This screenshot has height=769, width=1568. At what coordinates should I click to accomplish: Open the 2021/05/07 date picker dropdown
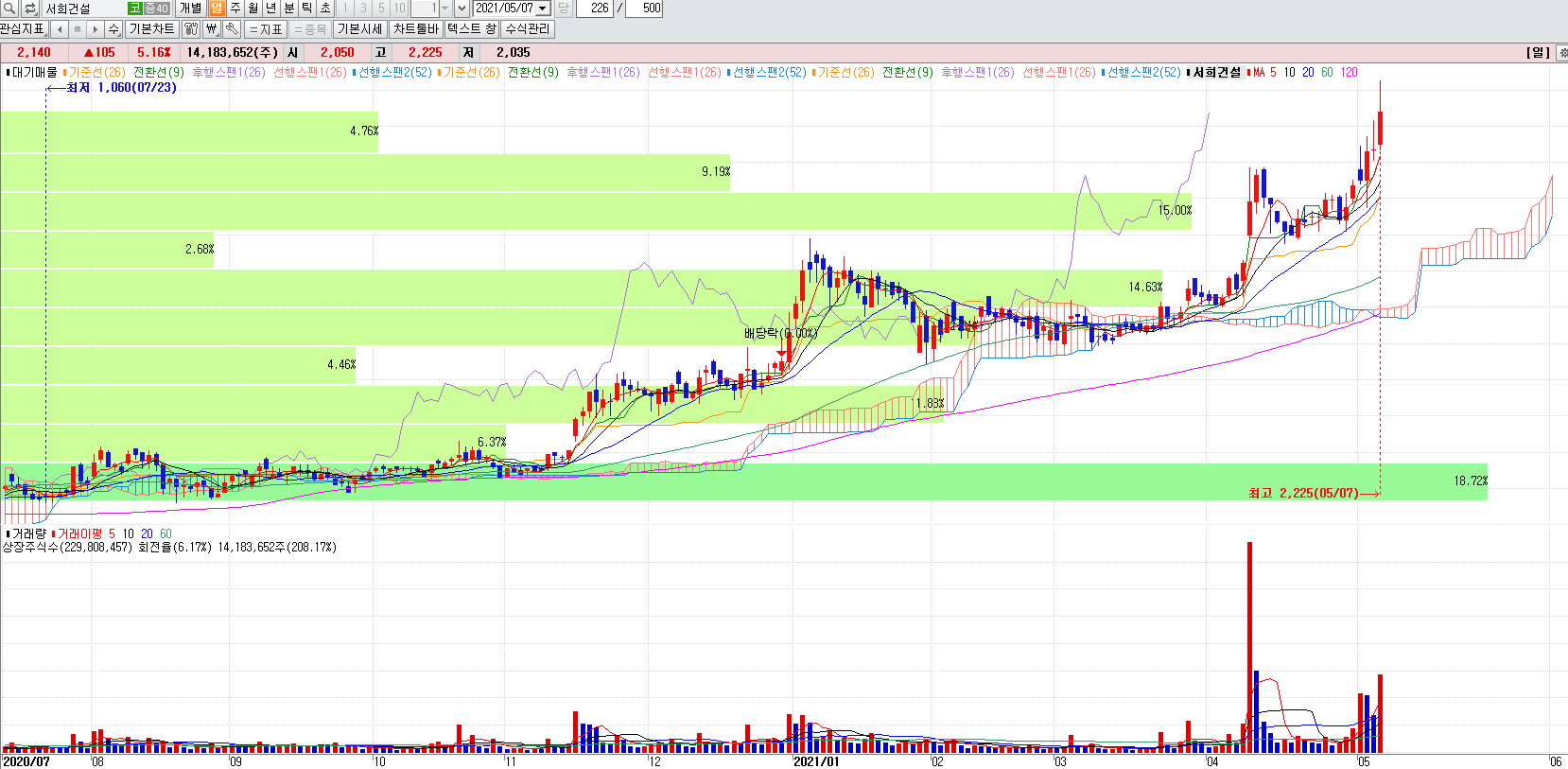(543, 9)
